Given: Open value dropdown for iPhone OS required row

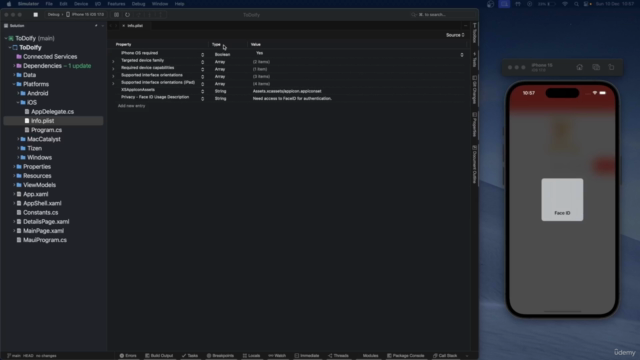Looking at the screenshot, I should point(462,55).
